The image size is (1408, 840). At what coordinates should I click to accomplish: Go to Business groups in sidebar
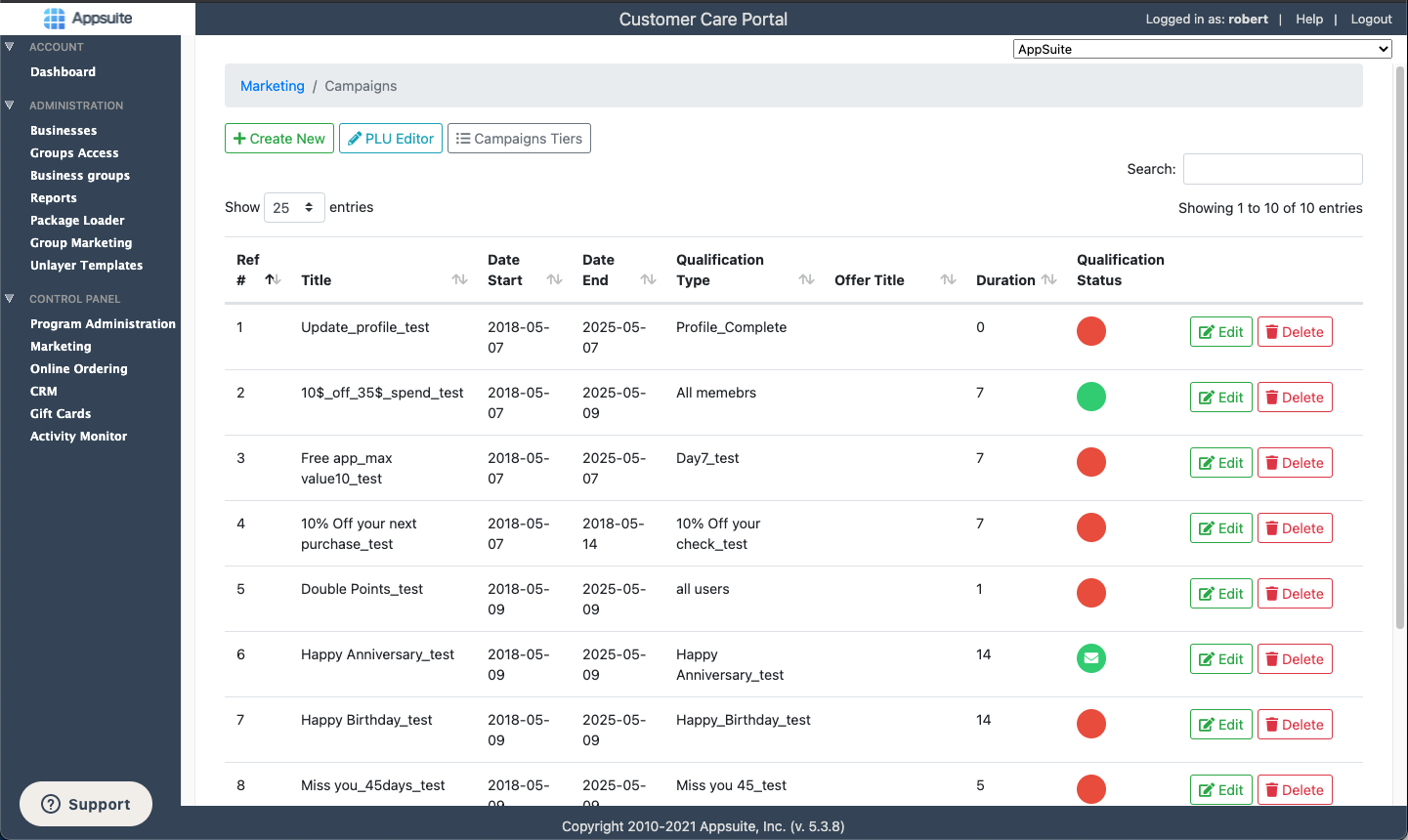tap(80, 176)
